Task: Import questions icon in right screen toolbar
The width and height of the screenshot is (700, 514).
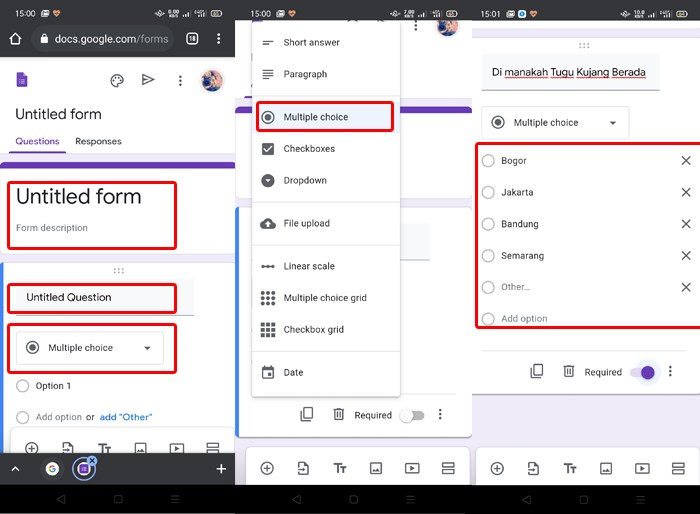Action: click(x=533, y=468)
